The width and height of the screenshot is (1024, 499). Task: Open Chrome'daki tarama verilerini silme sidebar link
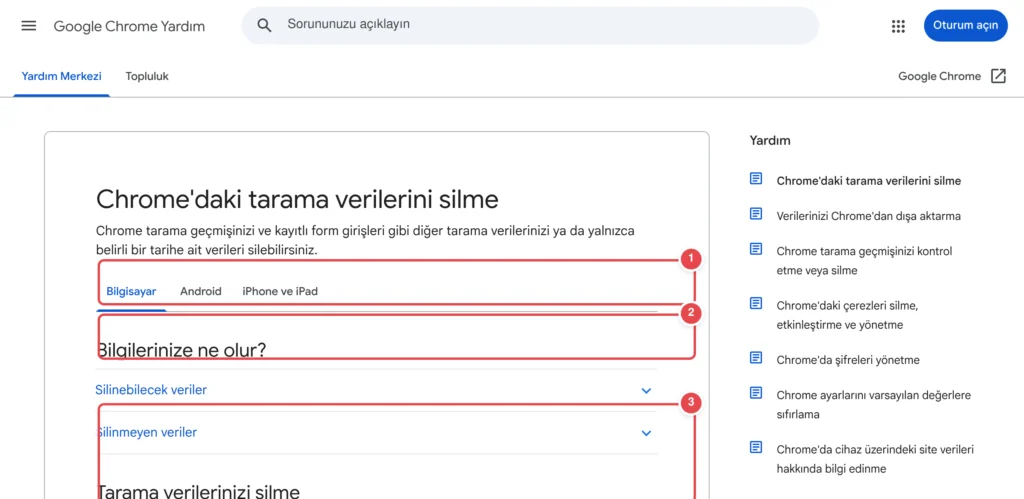[869, 181]
